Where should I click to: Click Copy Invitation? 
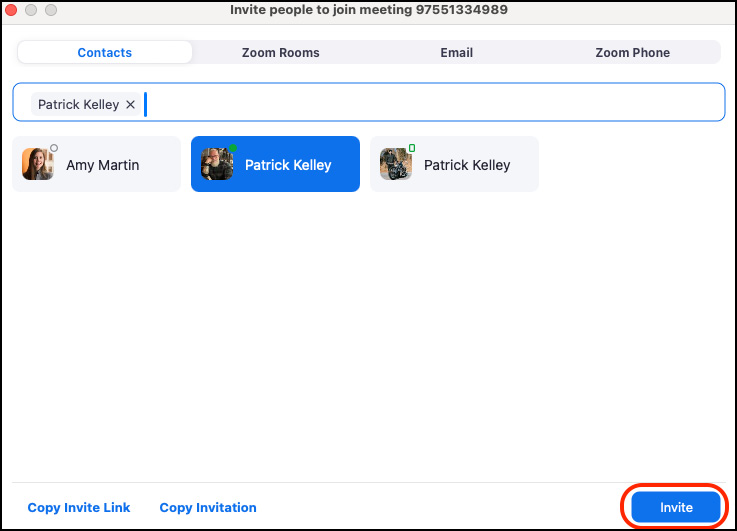[208, 508]
